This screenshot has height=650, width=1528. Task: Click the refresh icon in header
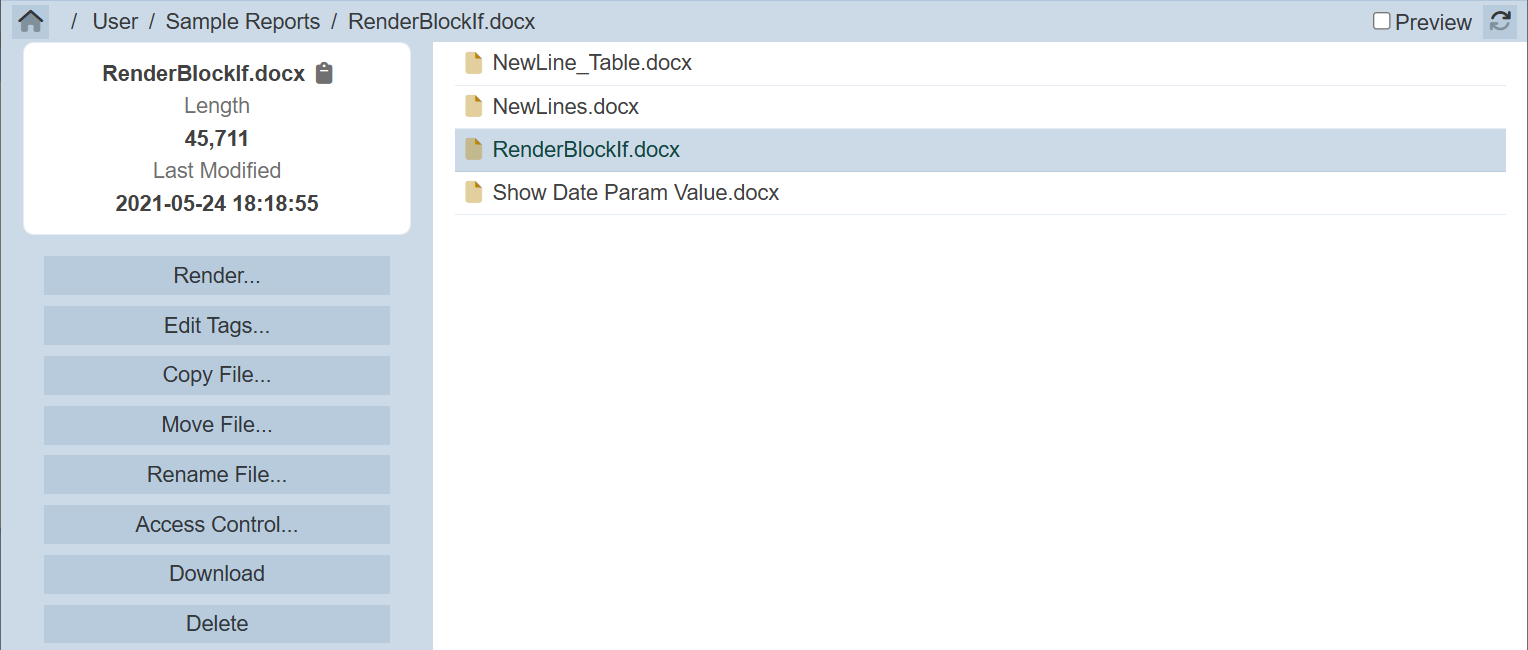click(1499, 21)
